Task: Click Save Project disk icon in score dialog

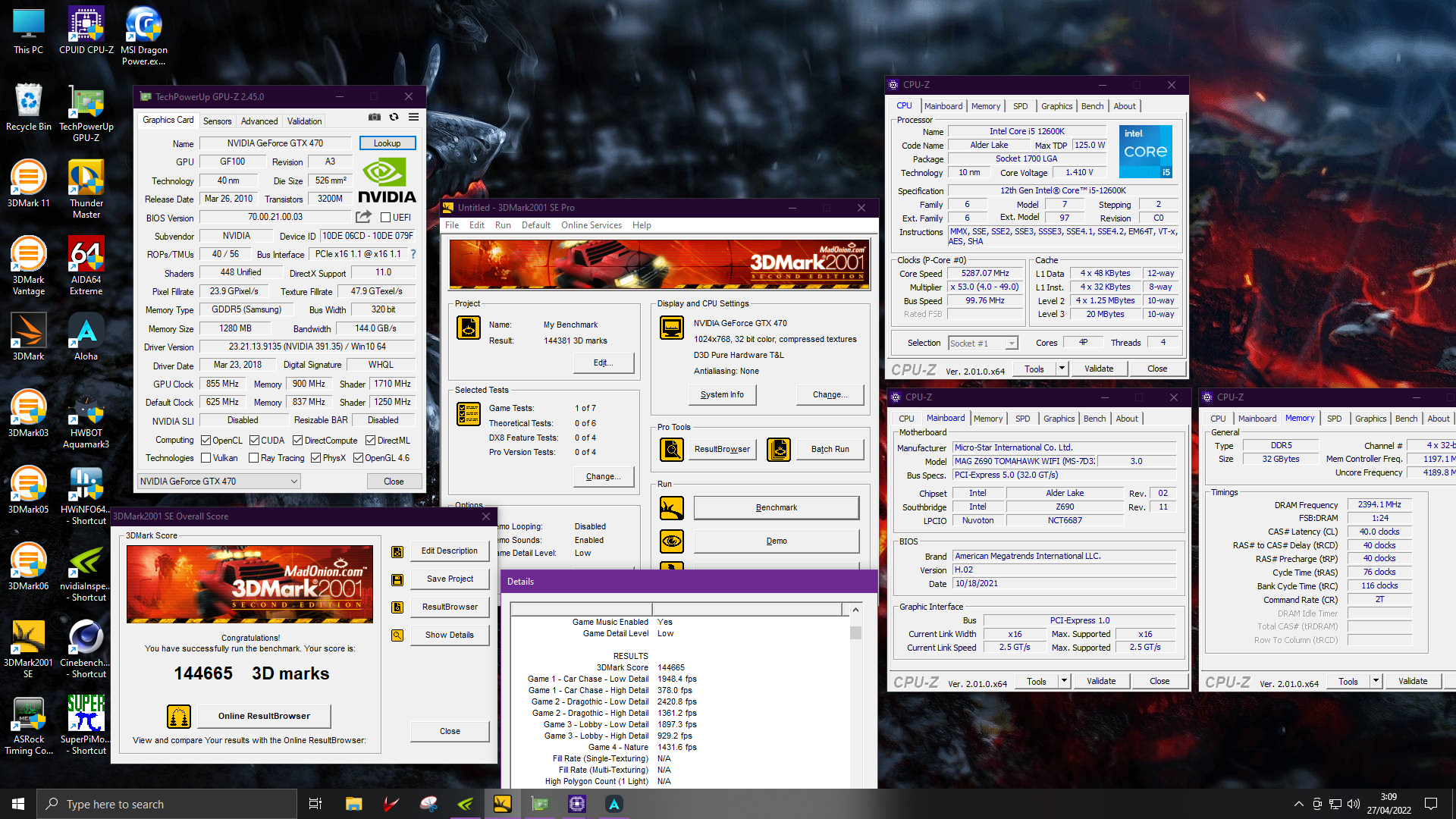Action: [x=397, y=579]
